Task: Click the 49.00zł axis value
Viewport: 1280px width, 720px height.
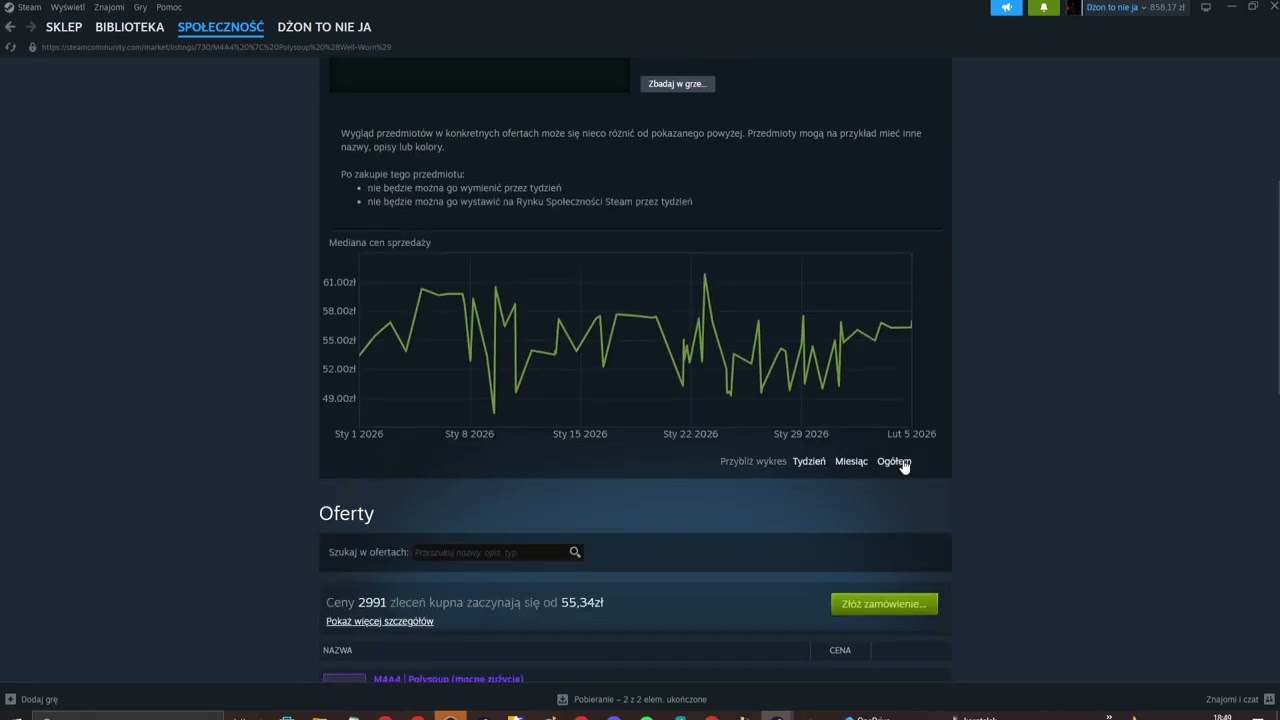Action: click(339, 398)
